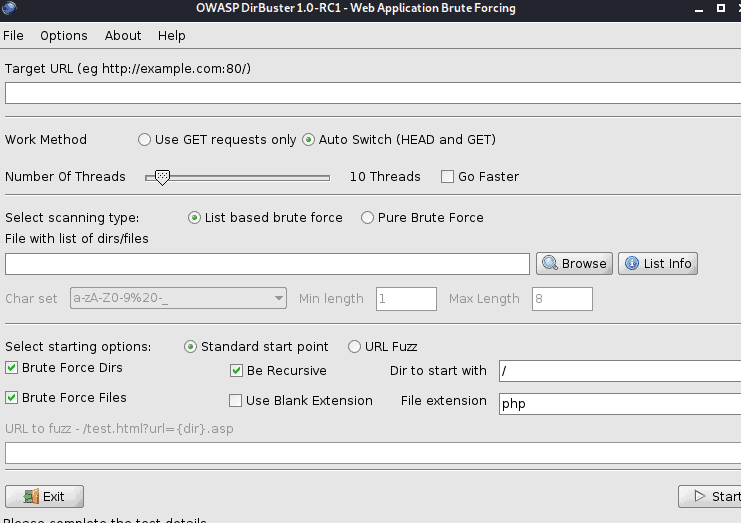
Task: Click the Select scanning type label
Action: click(x=72, y=218)
